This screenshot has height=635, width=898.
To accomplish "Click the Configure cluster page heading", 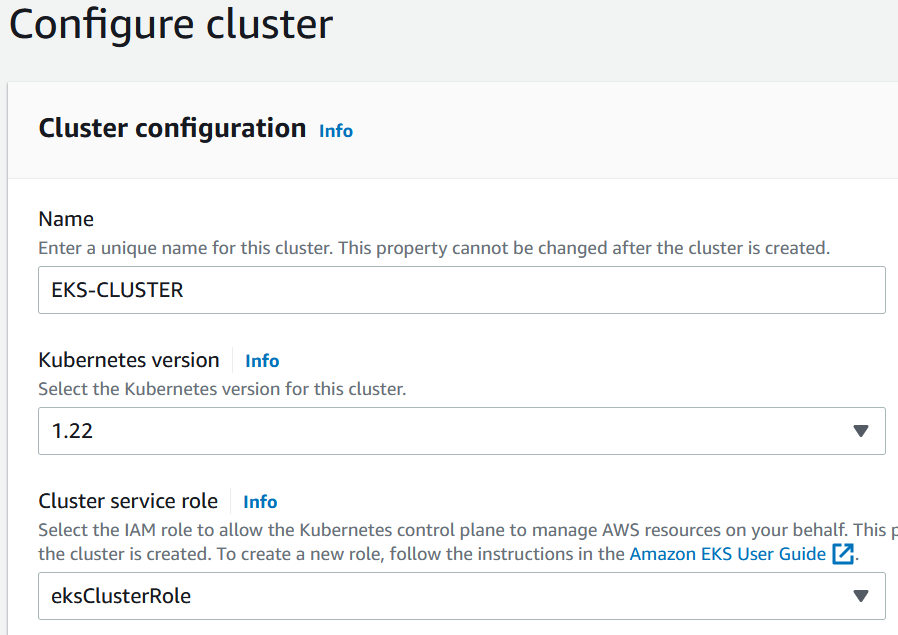I will (x=171, y=25).
